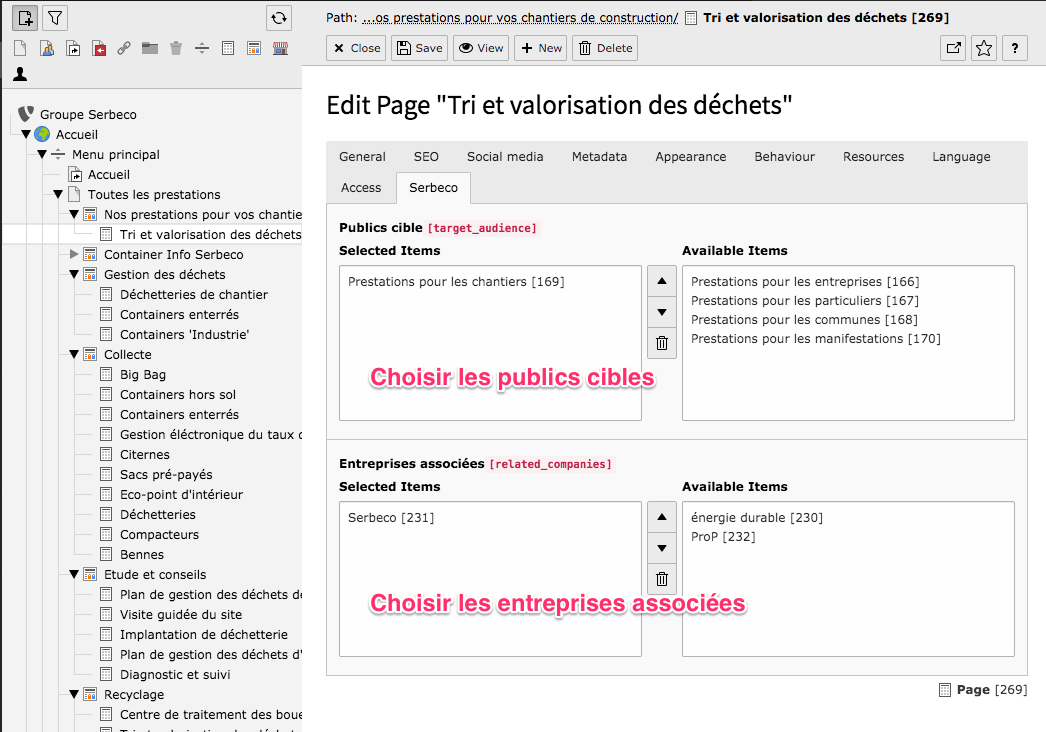Viewport: 1046px width, 732px height.
Task: Switch to the SEO tab
Action: 426,157
